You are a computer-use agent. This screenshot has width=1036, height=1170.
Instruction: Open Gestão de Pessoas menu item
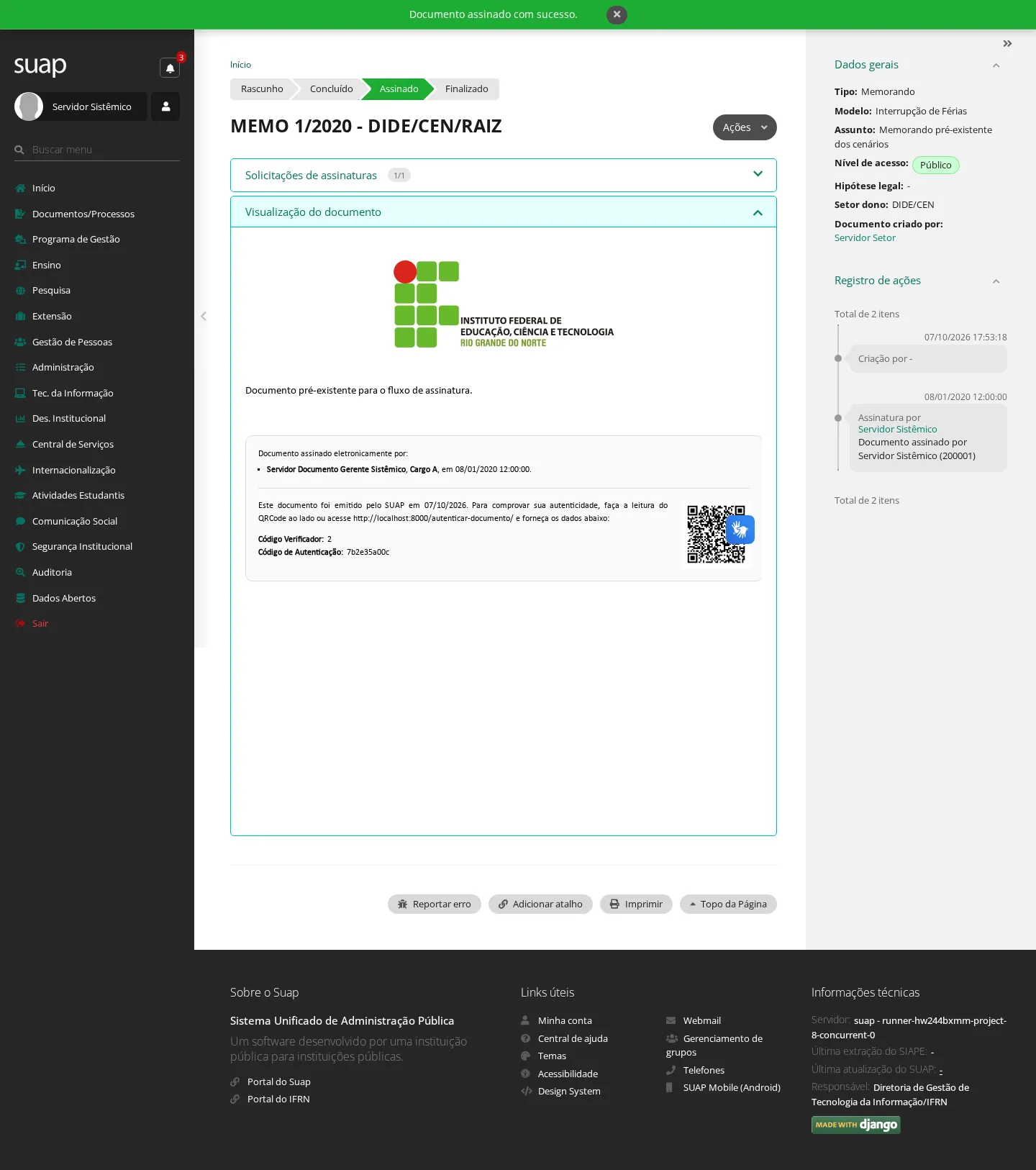click(72, 342)
